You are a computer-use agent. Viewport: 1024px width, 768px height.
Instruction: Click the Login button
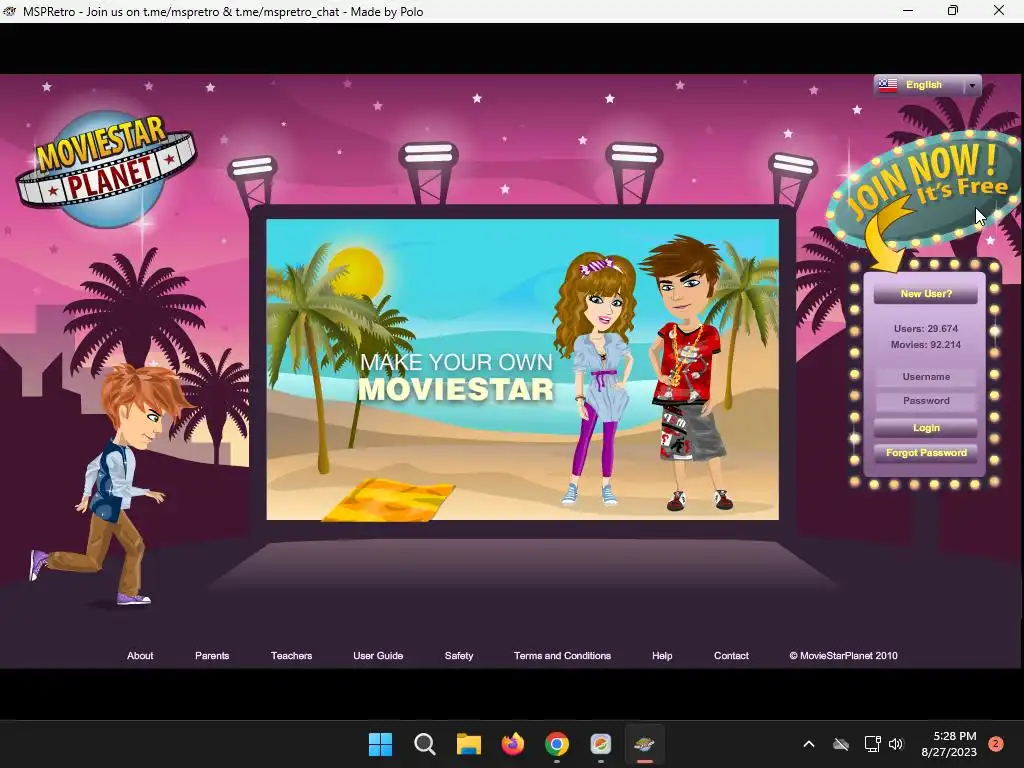click(926, 428)
